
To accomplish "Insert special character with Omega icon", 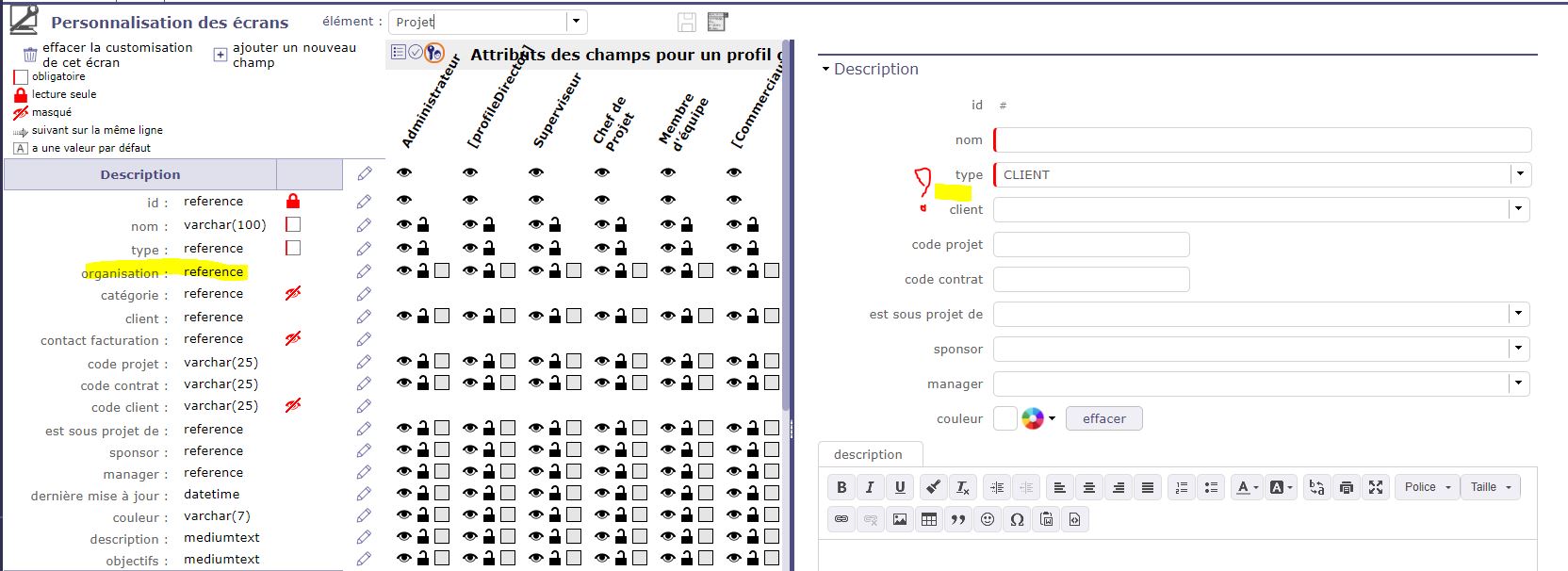I will point(1017,519).
